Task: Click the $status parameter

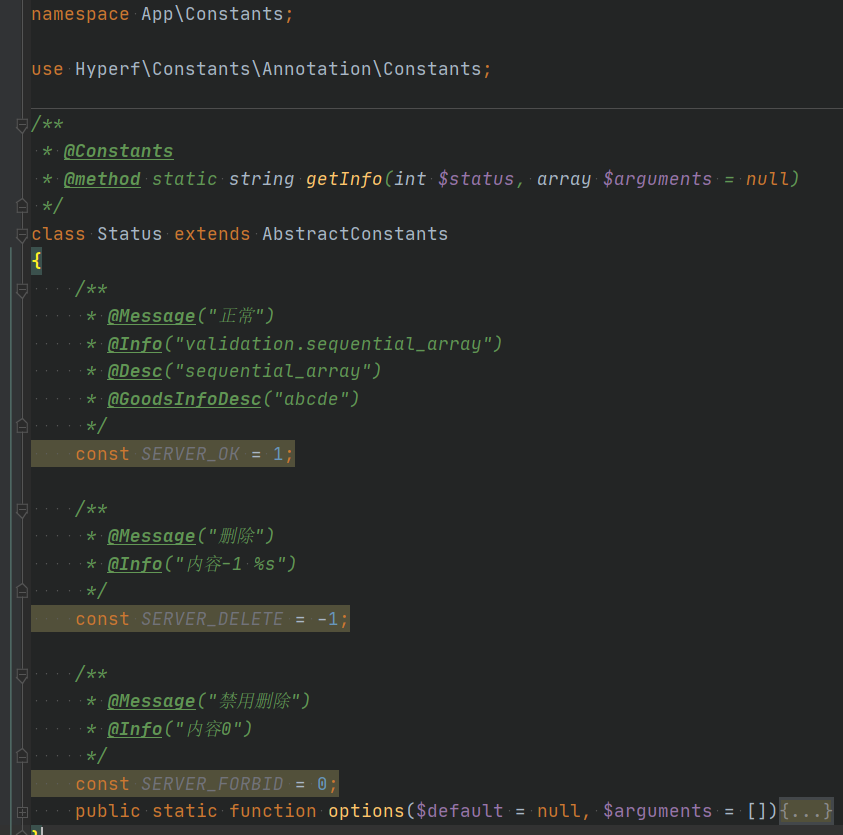Action: click(476, 179)
